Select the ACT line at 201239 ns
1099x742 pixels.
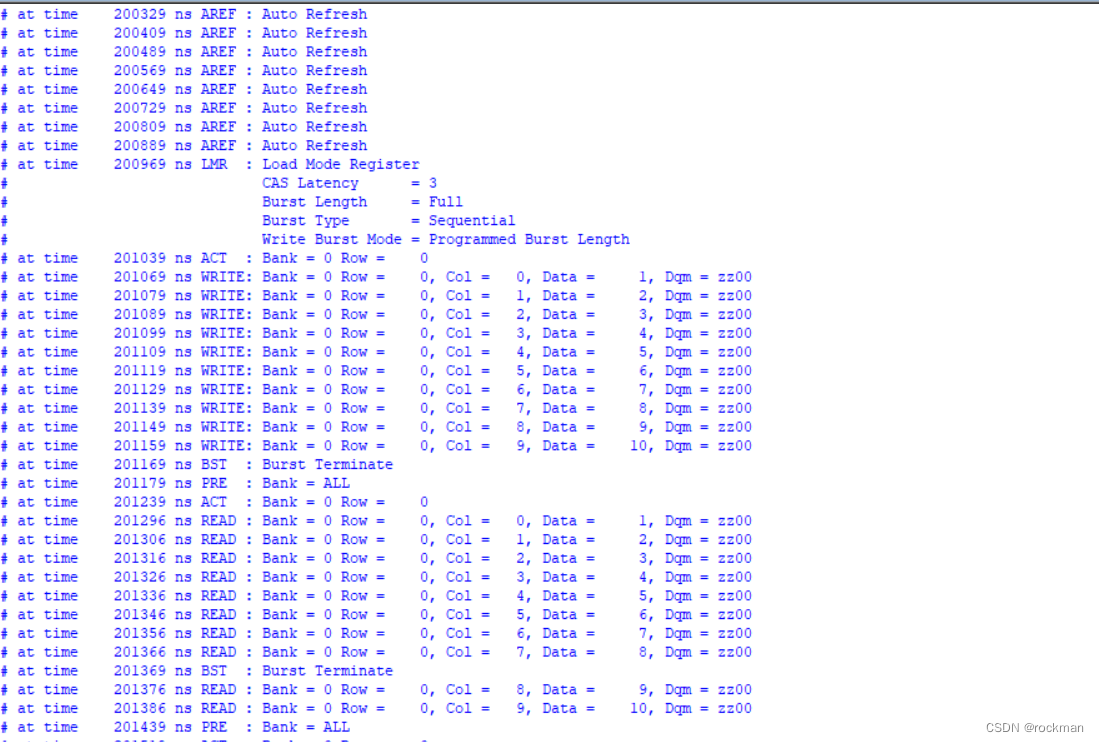214,502
